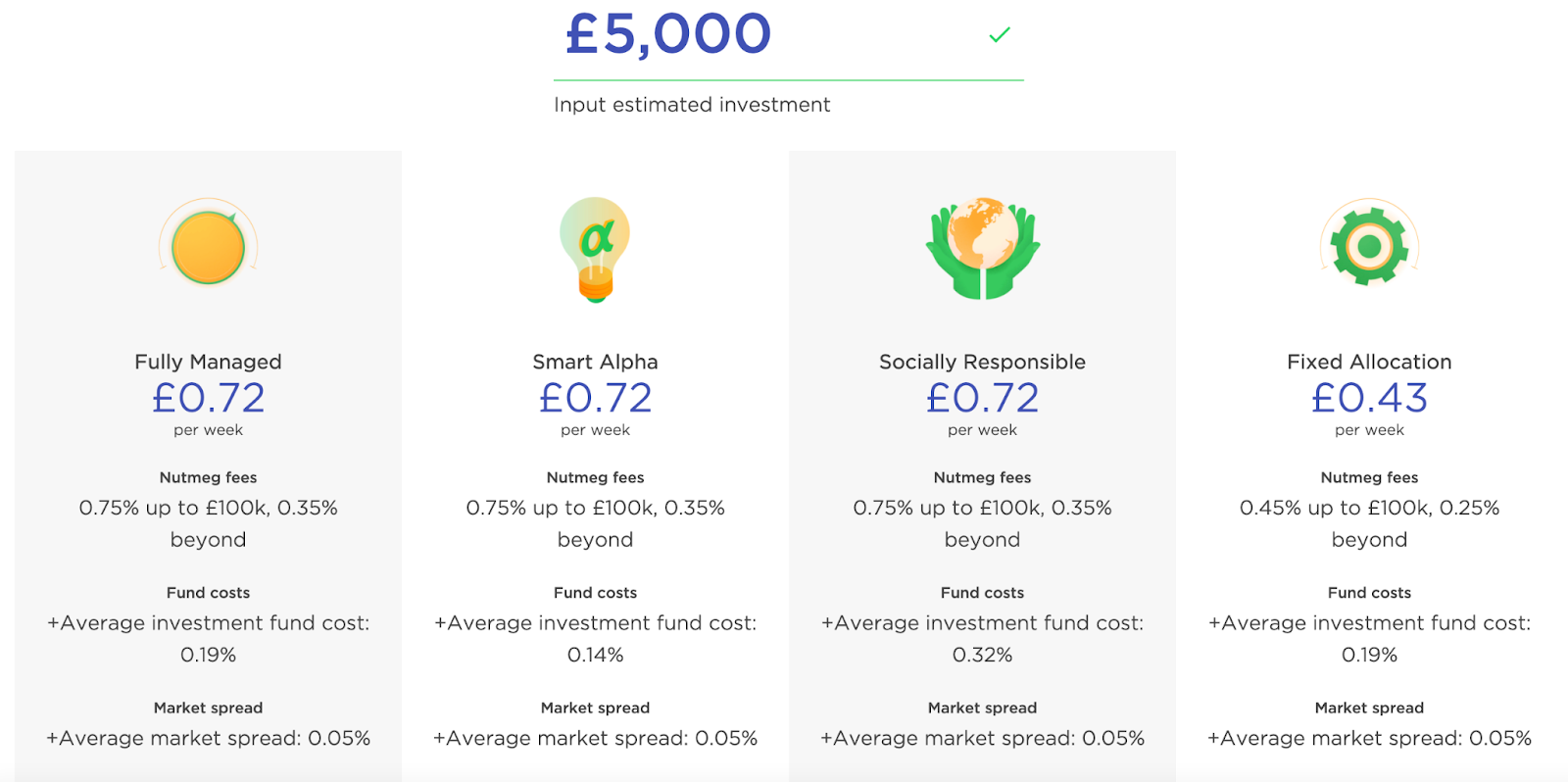1568x782 pixels.
Task: Click the Smart Alpha lightbulb icon
Action: 595,249
